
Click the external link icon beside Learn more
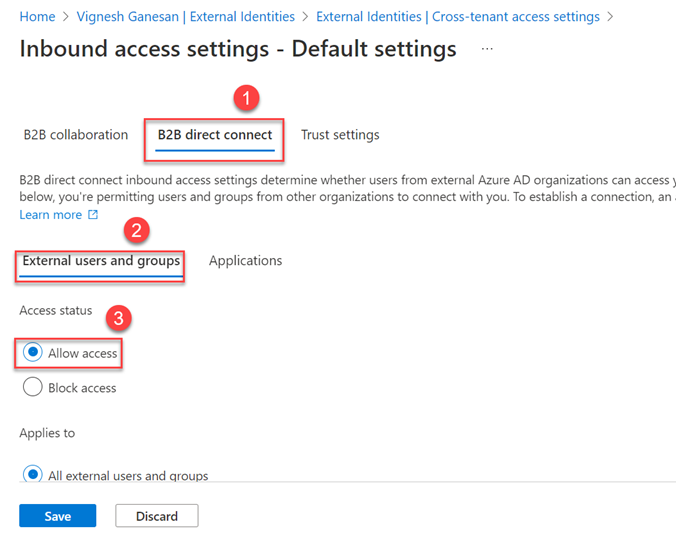(x=93, y=215)
